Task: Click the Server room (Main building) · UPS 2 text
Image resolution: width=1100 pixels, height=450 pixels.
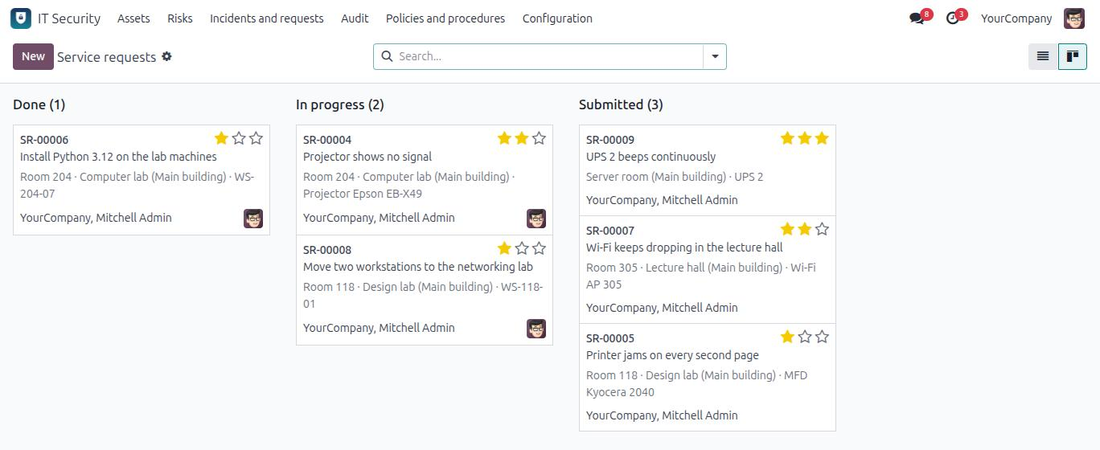Action: click(x=675, y=177)
